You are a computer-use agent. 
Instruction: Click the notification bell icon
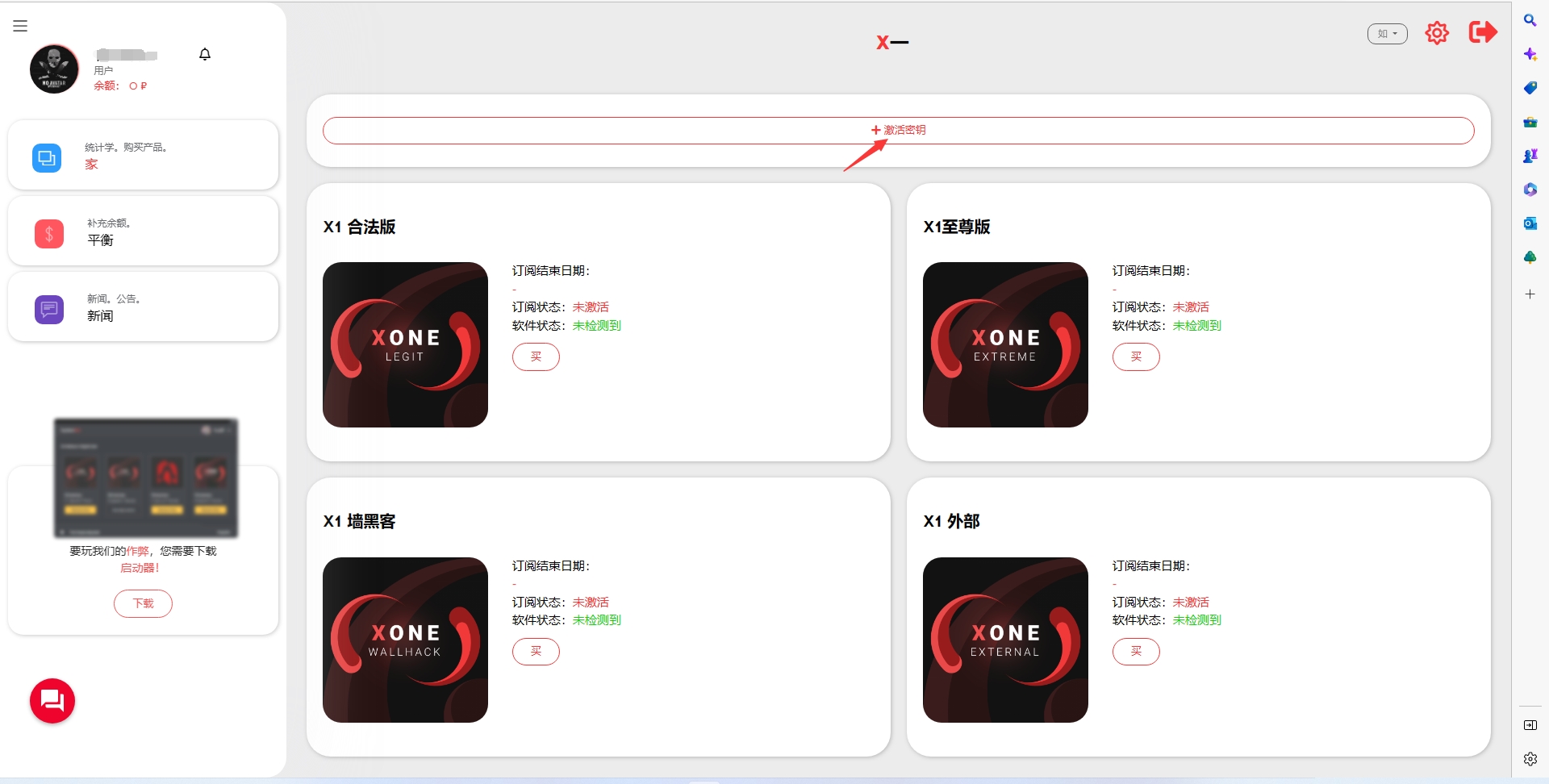[205, 54]
